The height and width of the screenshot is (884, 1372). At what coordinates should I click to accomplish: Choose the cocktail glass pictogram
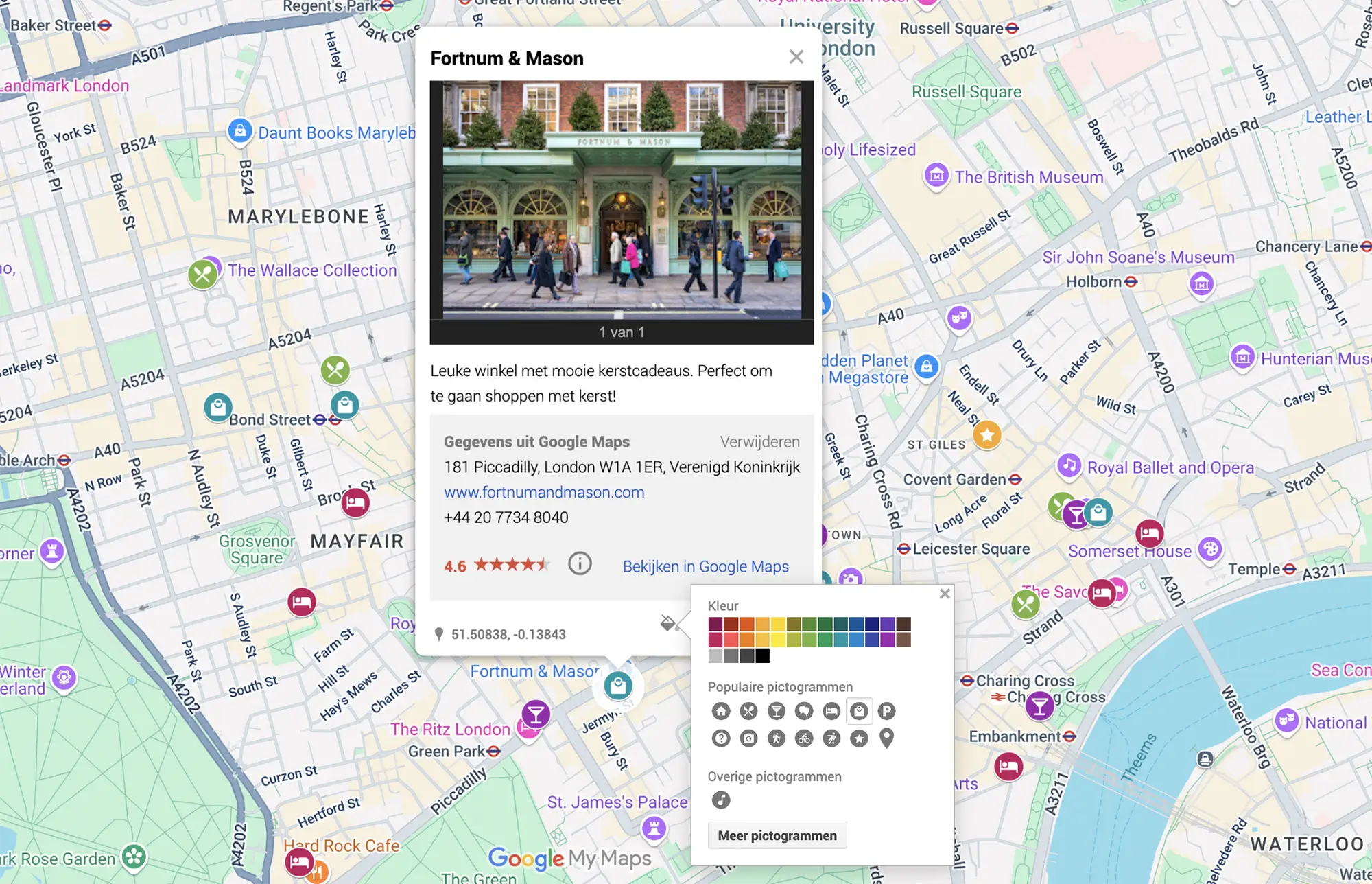pyautogui.click(x=776, y=711)
